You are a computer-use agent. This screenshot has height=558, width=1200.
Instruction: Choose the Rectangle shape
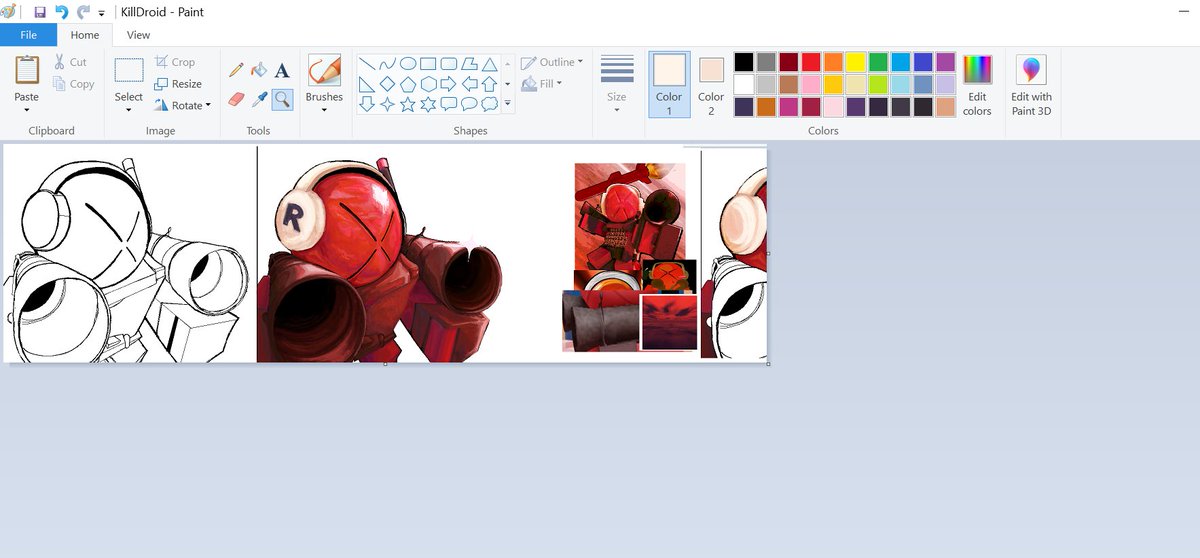click(428, 63)
